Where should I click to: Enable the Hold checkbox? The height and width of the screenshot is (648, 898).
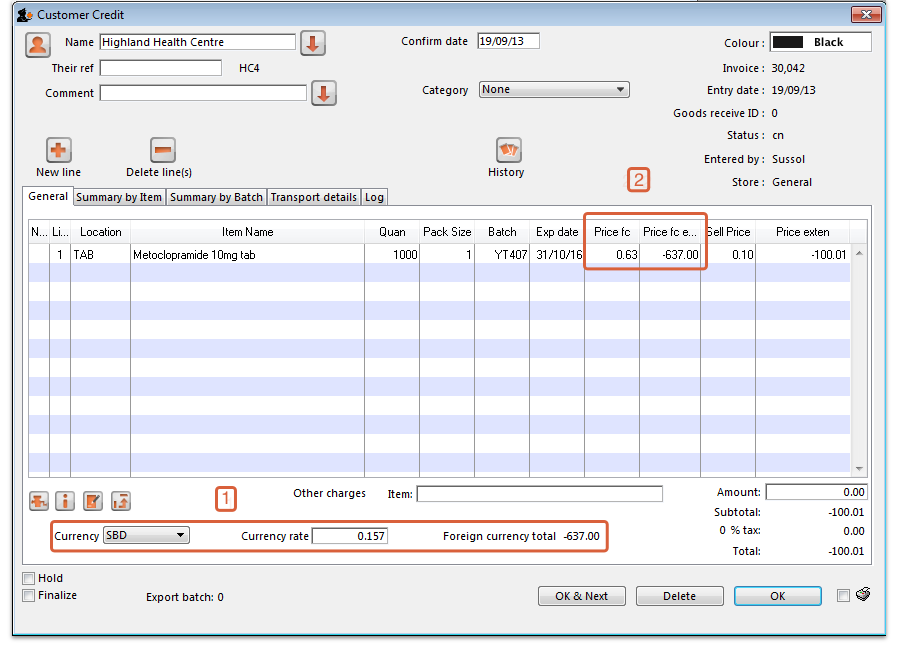(29, 579)
